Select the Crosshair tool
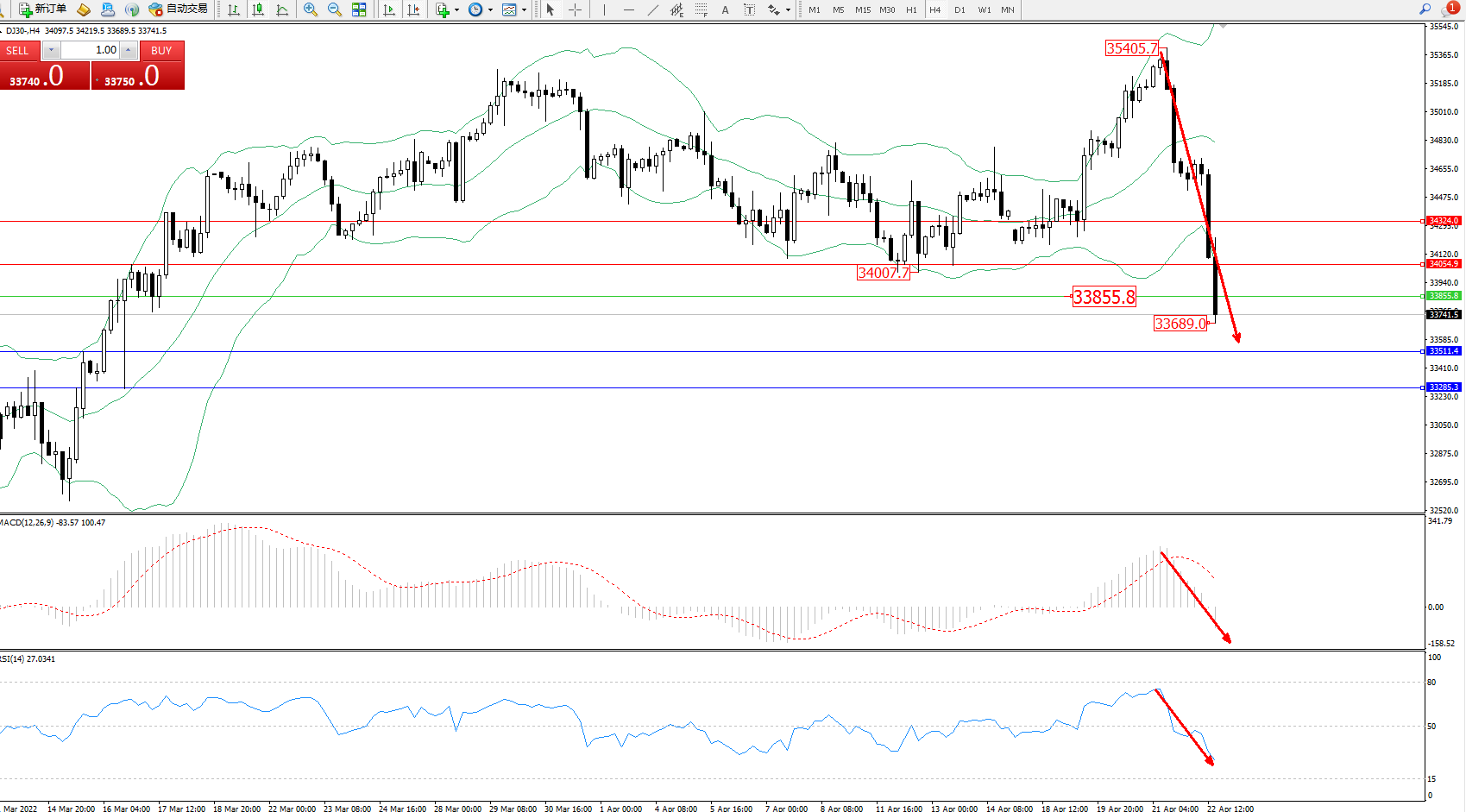Viewport: 1466px width, 812px height. (575, 9)
